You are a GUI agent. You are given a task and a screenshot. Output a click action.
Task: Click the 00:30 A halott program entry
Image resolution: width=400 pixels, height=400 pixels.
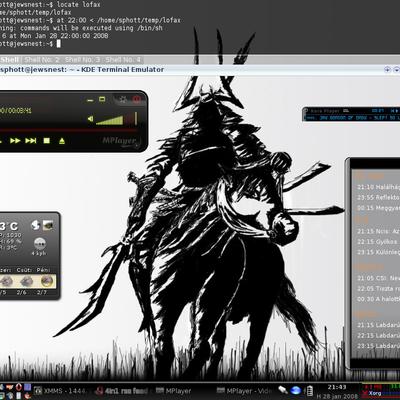pyautogui.click(x=378, y=299)
